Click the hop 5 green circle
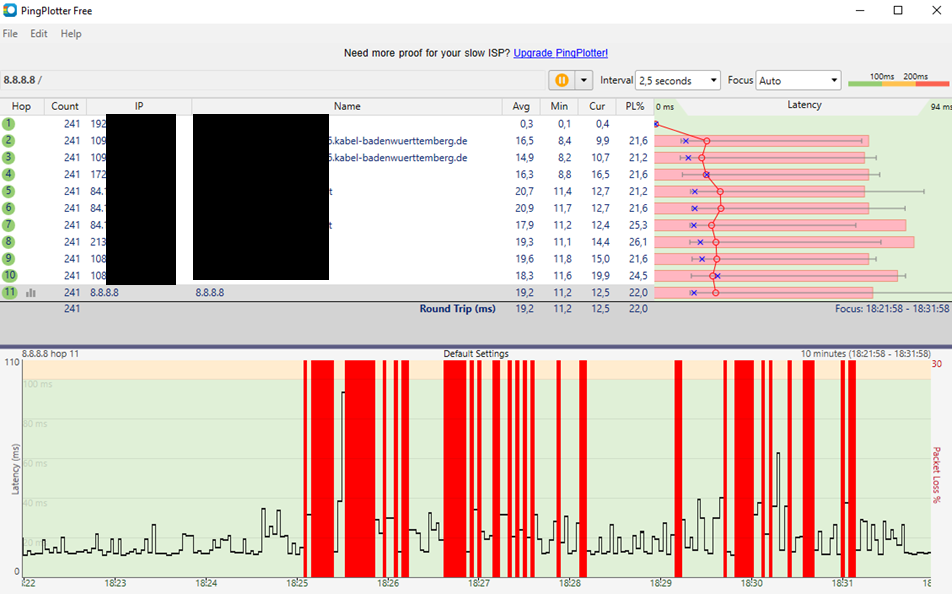 click(x=8, y=191)
